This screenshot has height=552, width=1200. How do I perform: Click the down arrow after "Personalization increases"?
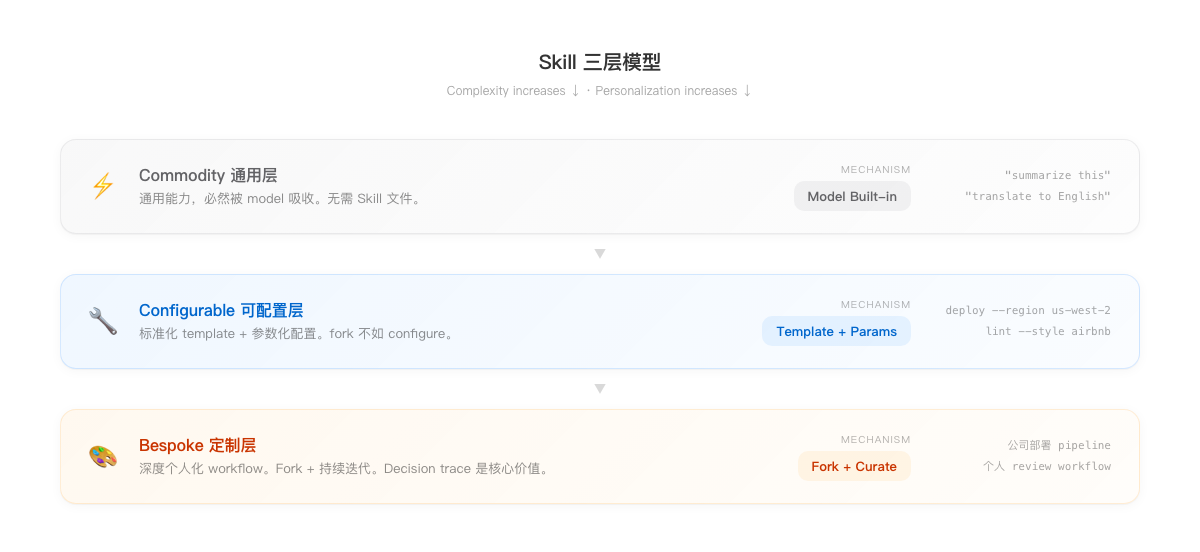click(747, 91)
